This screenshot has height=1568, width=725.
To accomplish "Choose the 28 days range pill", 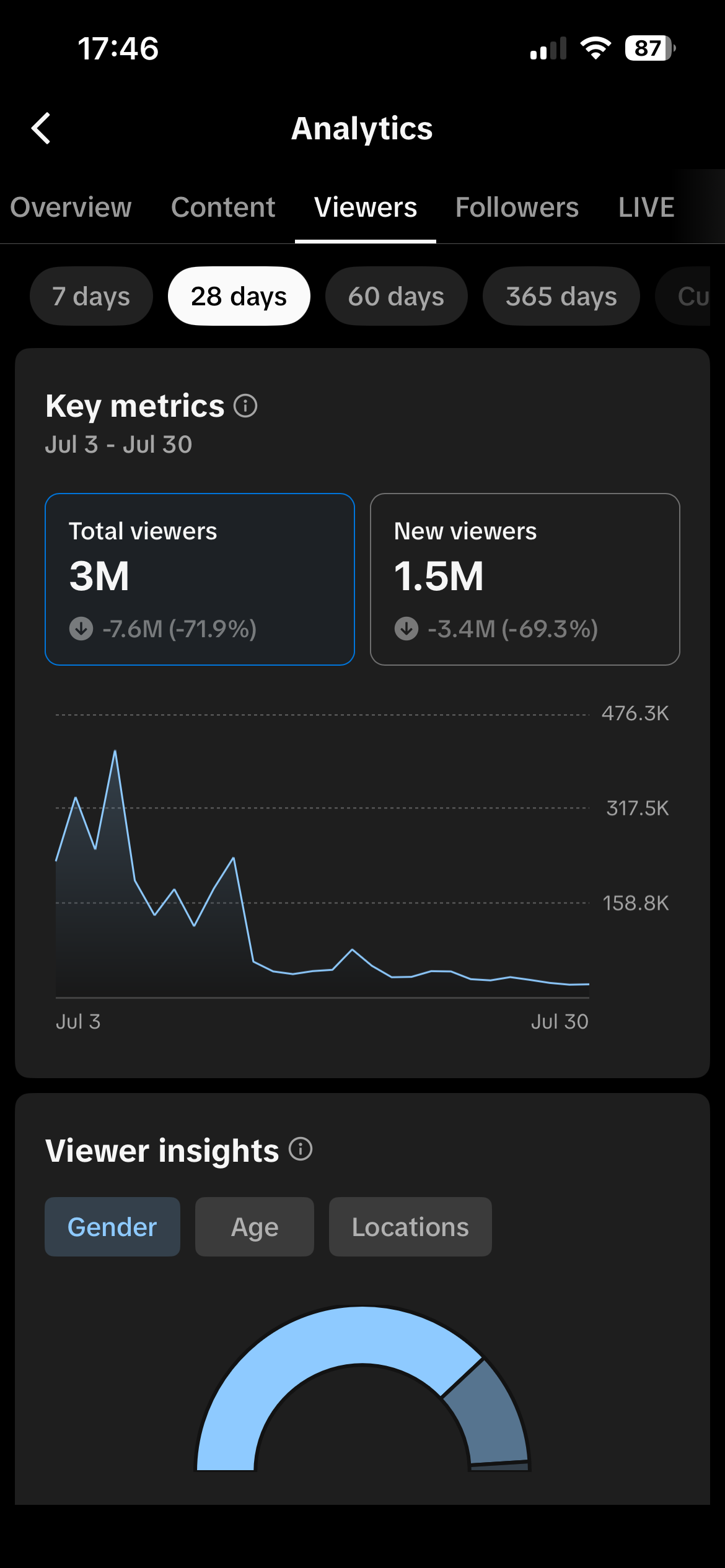I will (x=239, y=296).
